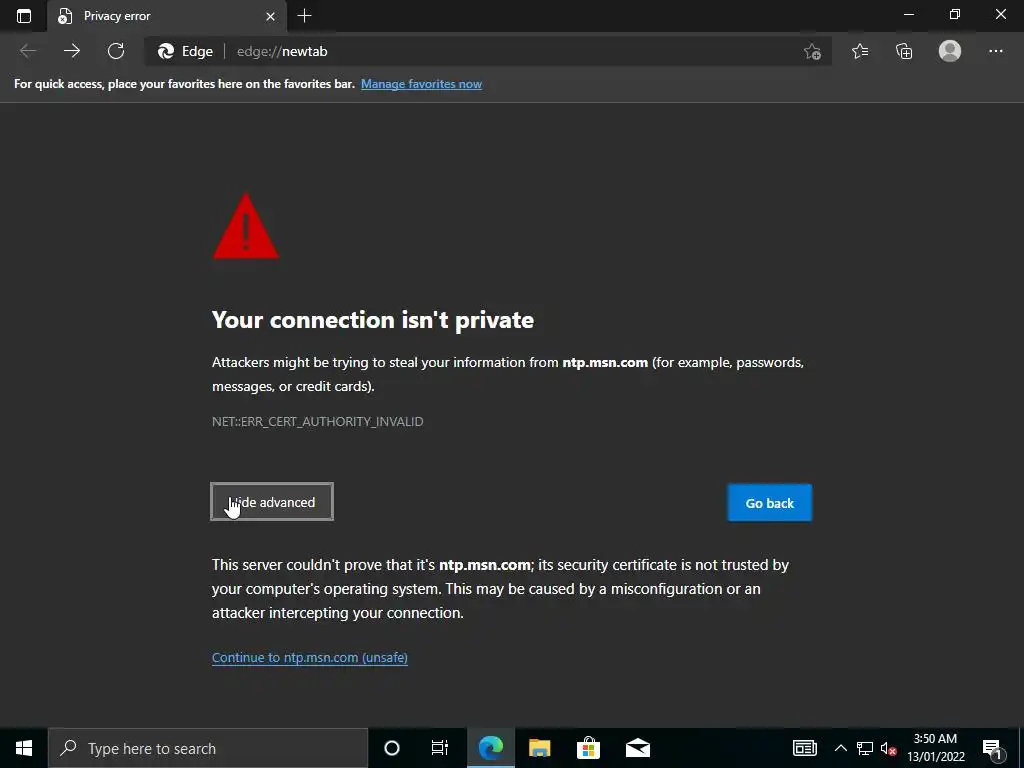1024x768 pixels.
Task: Open the Collections icon
Action: click(904, 51)
